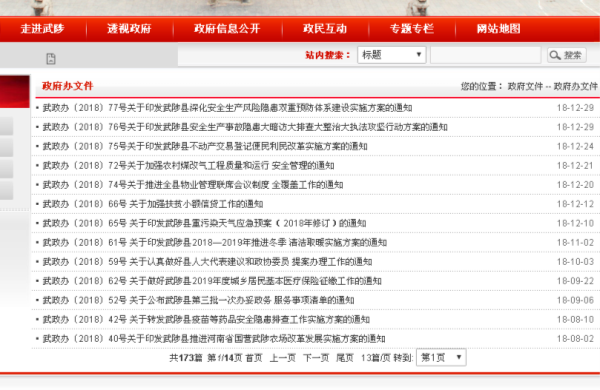Image resolution: width=600 pixels, height=390 pixels.
Task: Click the date 18-12-10 of the 65号 row
Action: tap(575, 223)
